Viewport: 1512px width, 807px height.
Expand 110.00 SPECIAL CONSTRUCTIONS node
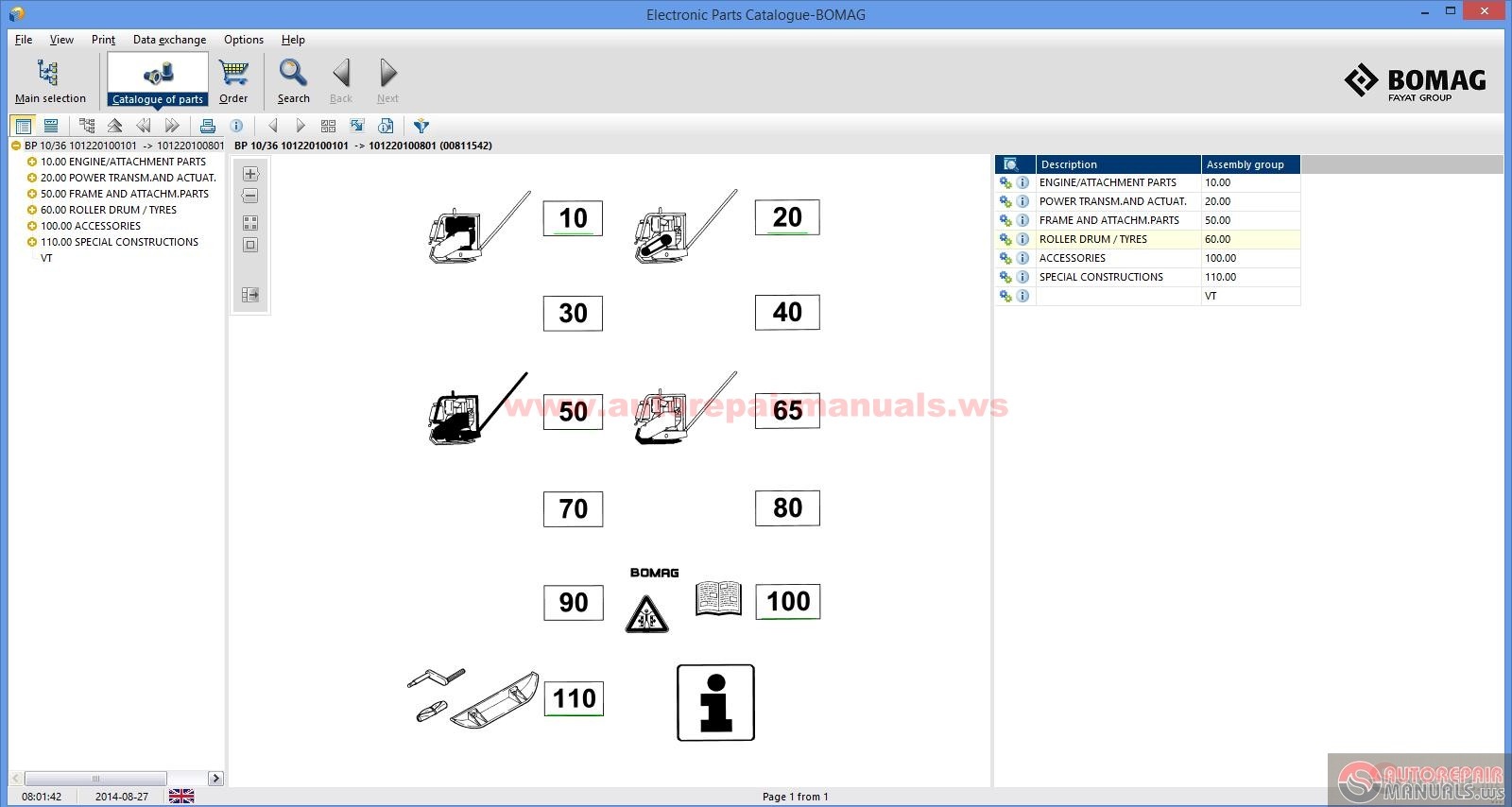32,242
